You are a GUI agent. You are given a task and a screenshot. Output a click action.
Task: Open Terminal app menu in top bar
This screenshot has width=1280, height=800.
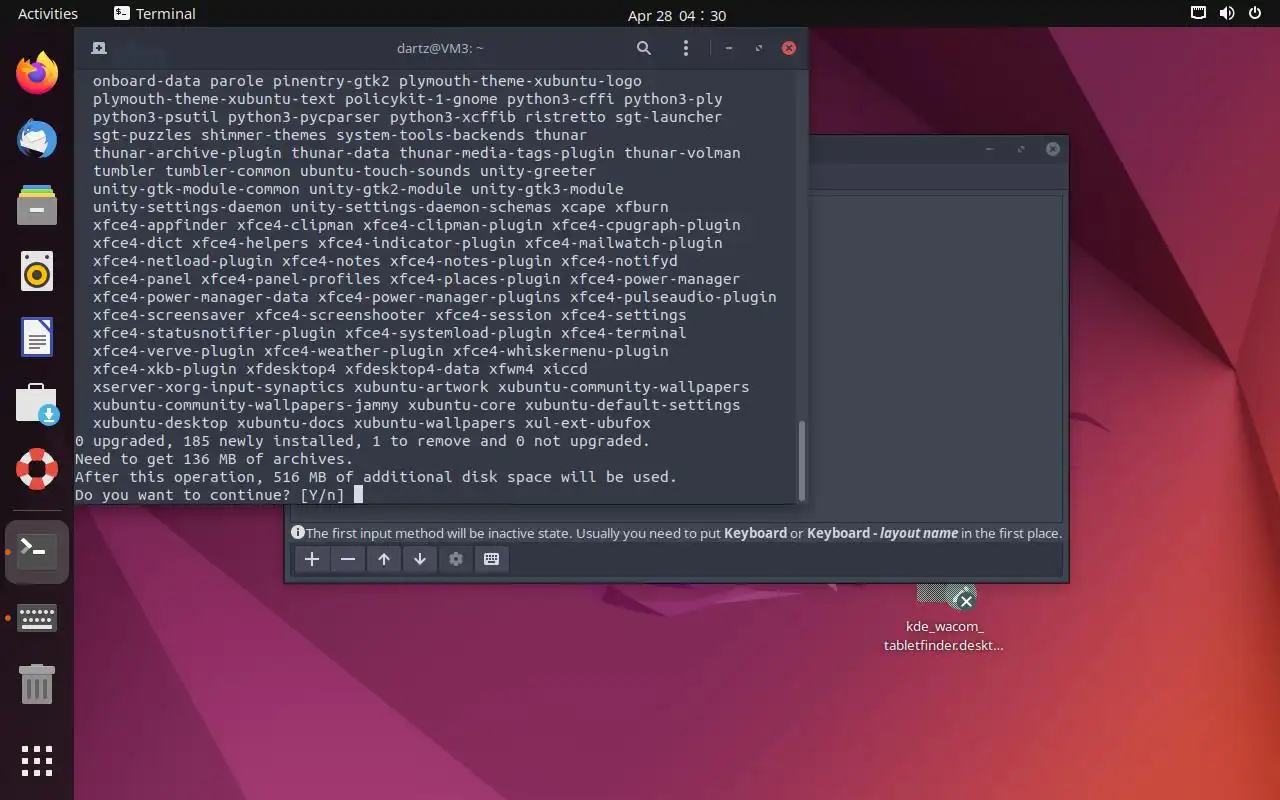tap(155, 14)
